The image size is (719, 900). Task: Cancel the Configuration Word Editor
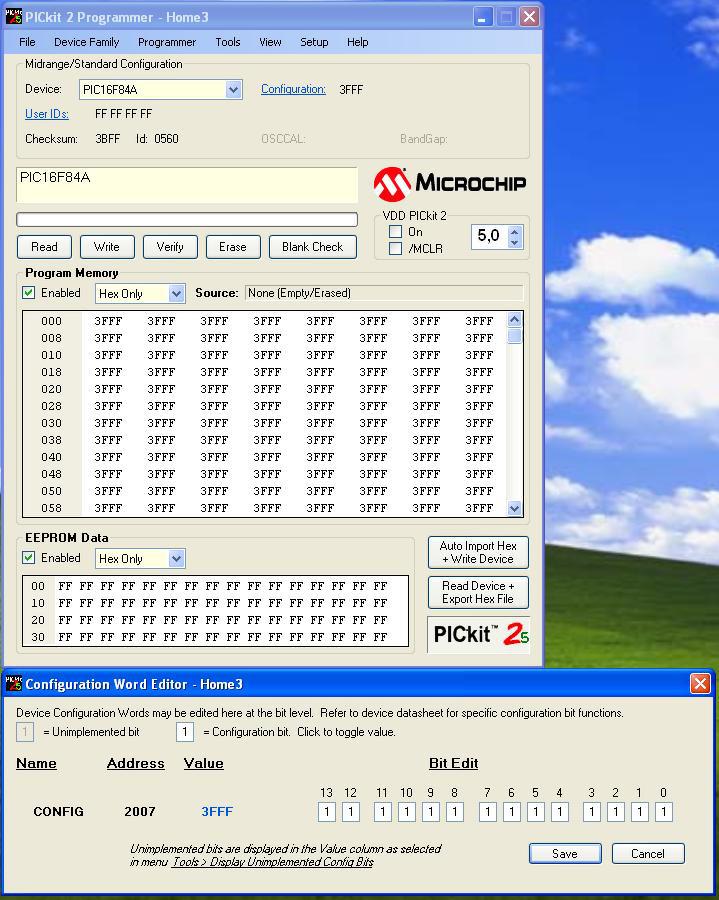tap(648, 854)
